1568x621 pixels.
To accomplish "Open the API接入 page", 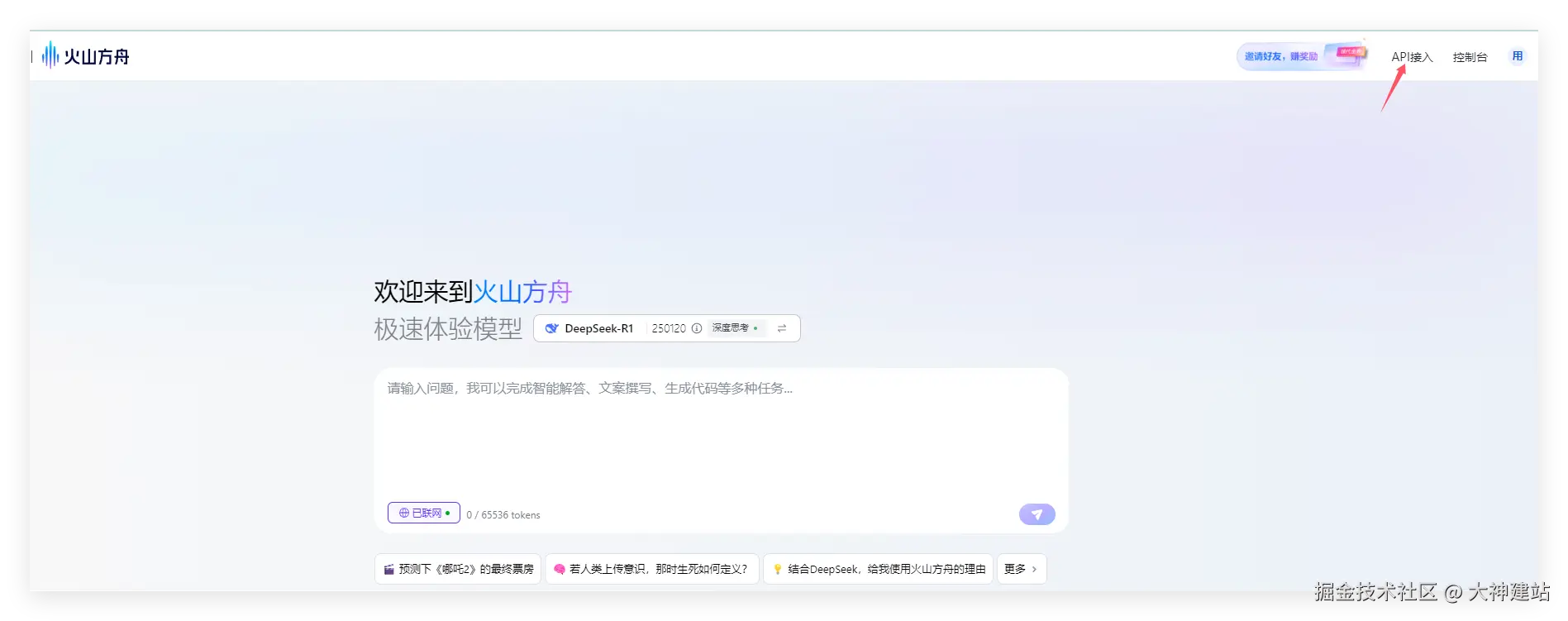I will [x=1412, y=57].
